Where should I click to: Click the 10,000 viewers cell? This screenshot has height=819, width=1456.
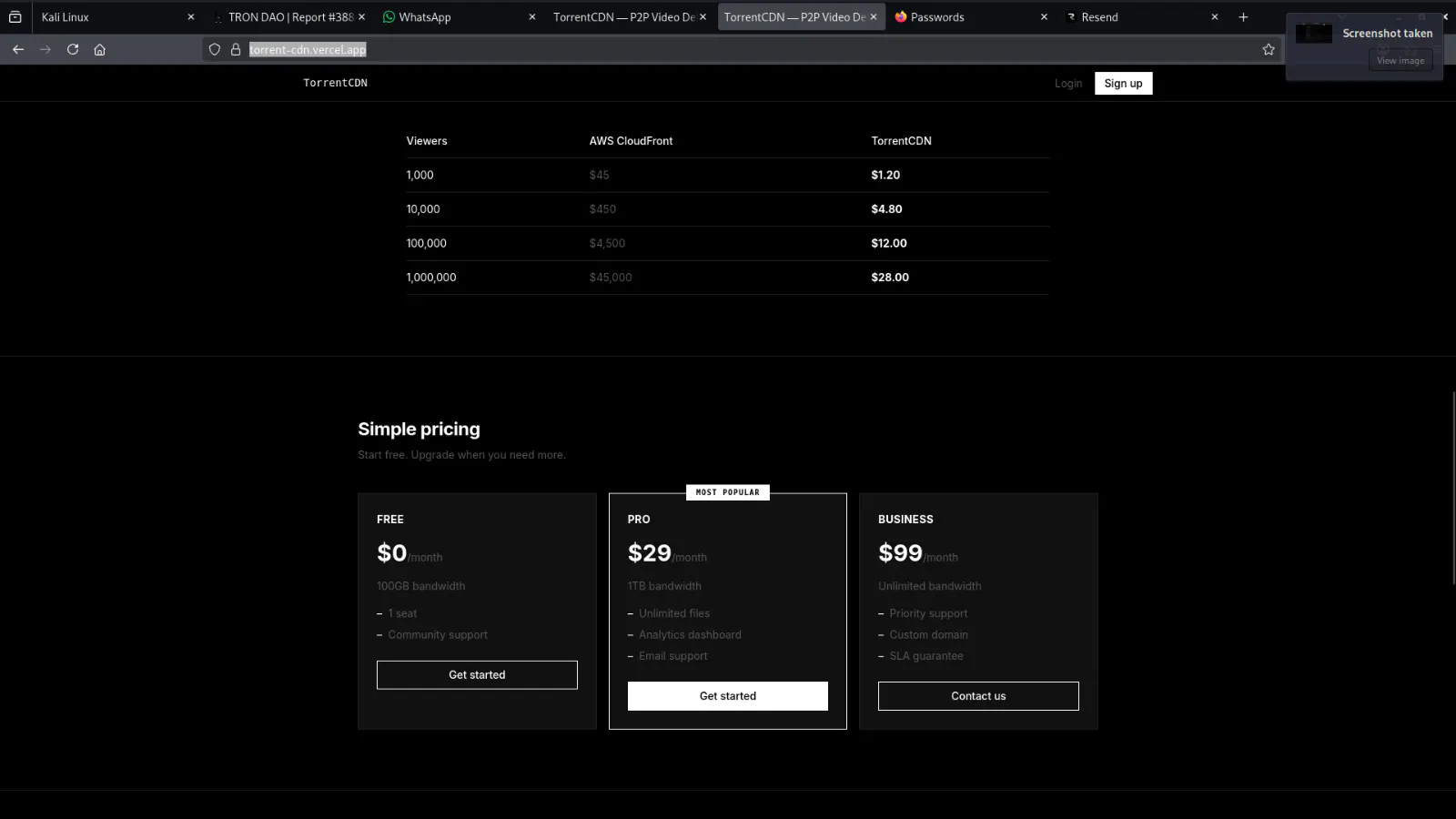tap(423, 209)
